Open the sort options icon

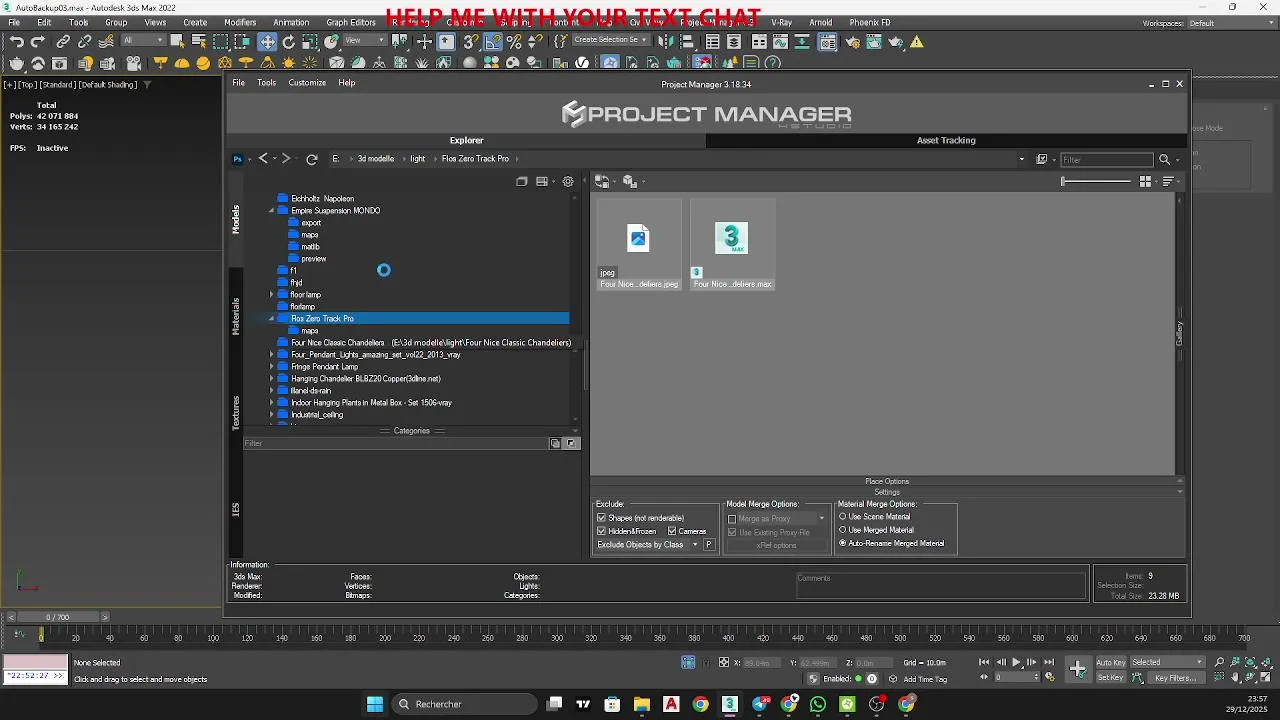coord(1168,181)
